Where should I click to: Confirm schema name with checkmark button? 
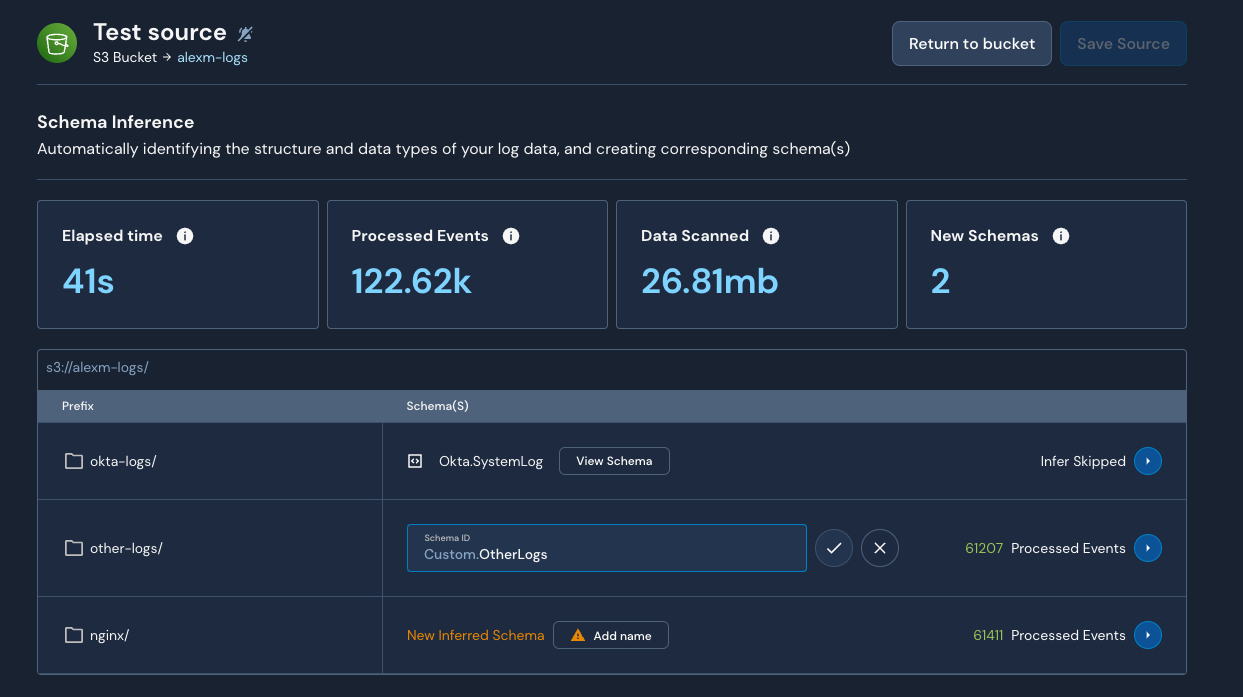pyautogui.click(x=834, y=548)
